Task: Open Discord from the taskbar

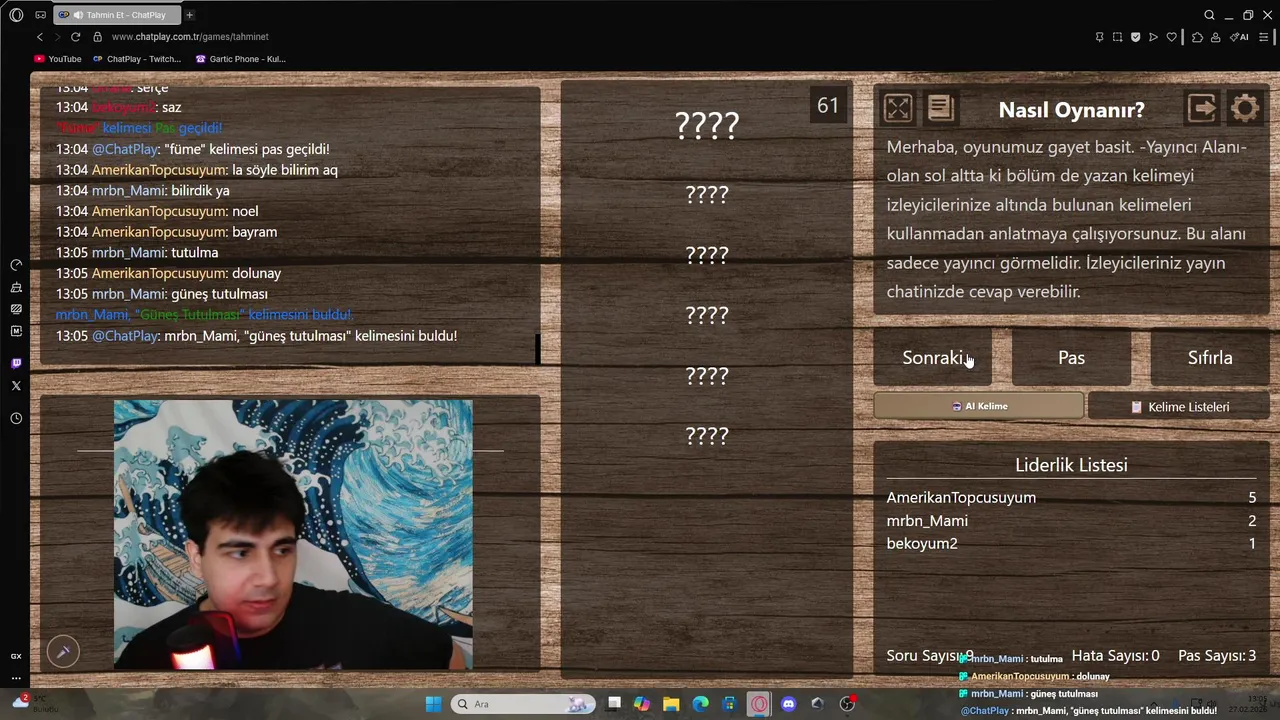Action: point(789,704)
